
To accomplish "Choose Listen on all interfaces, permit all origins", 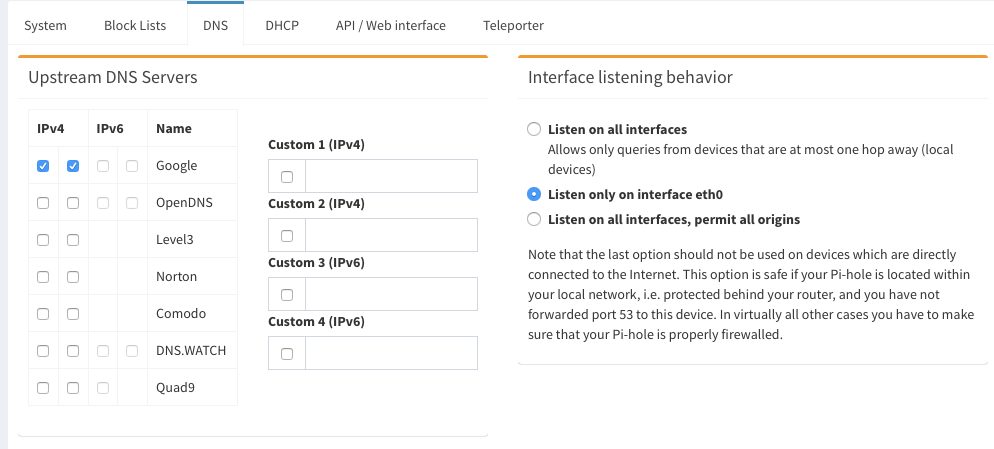I will point(534,219).
